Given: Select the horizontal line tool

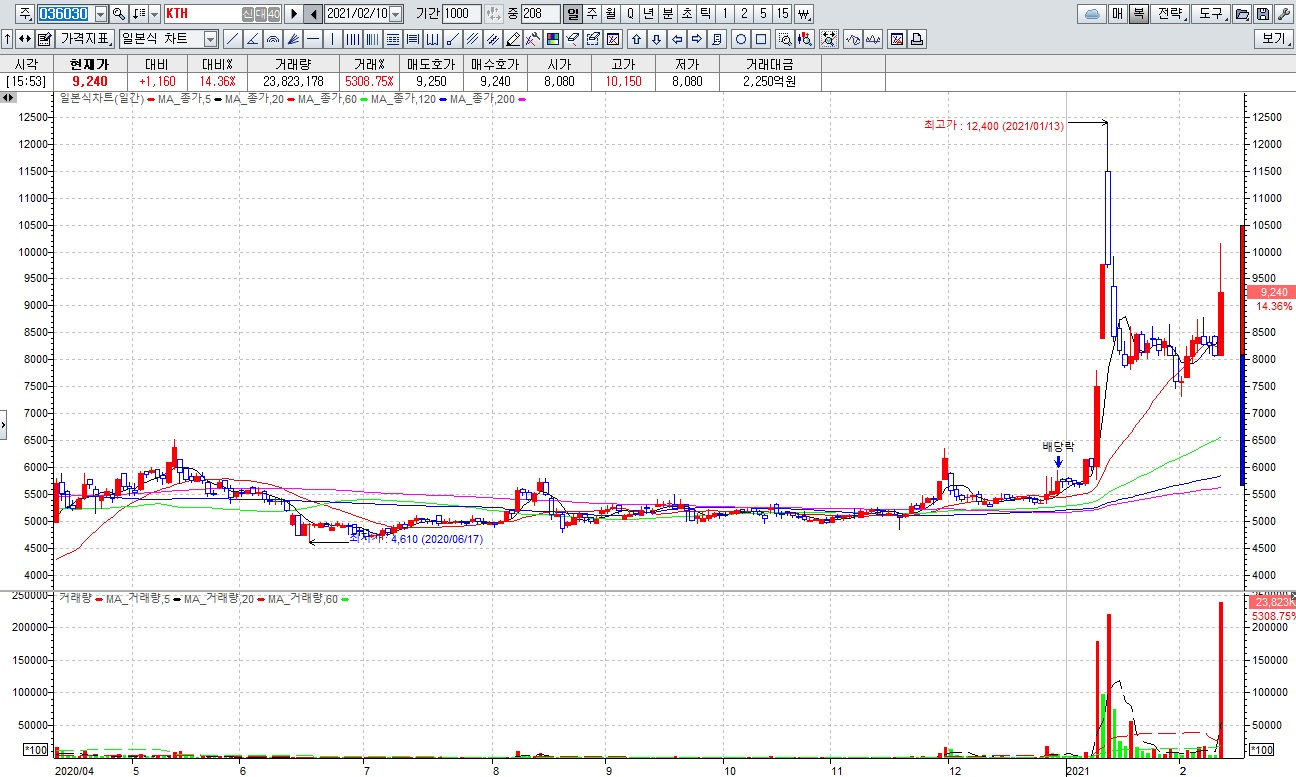Looking at the screenshot, I should (x=313, y=40).
